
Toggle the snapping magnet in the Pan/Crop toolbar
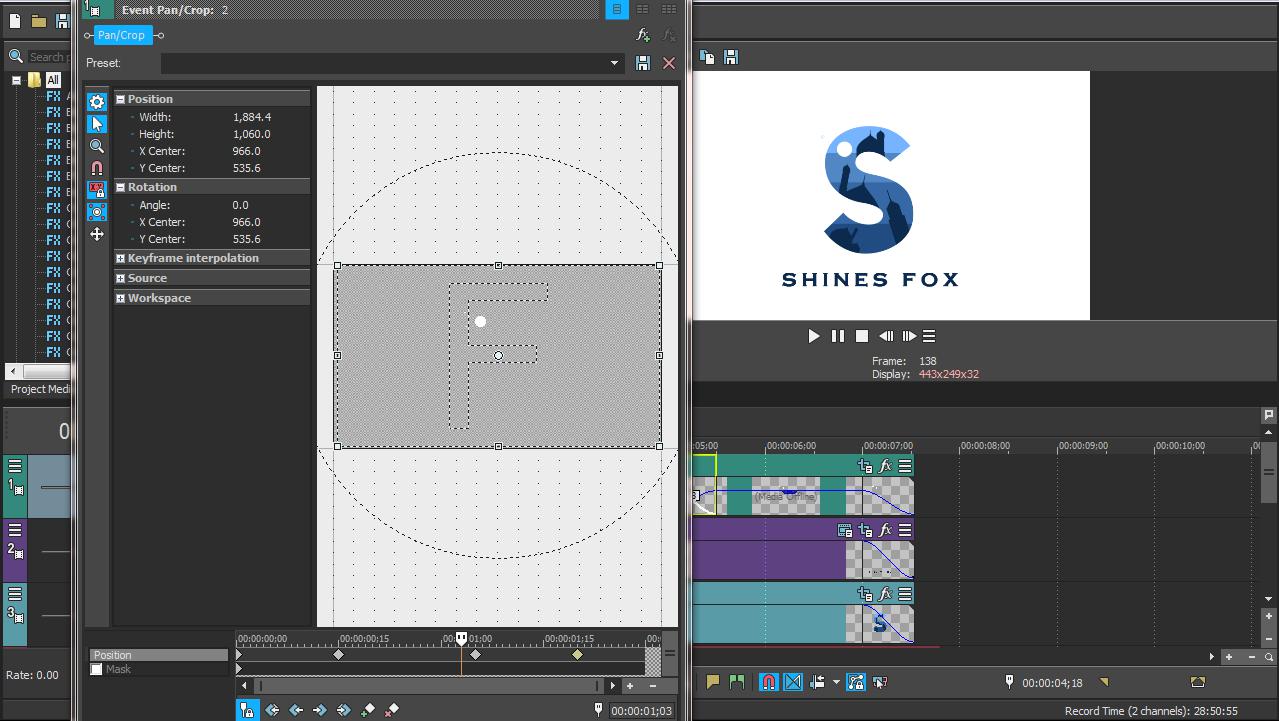pos(97,168)
